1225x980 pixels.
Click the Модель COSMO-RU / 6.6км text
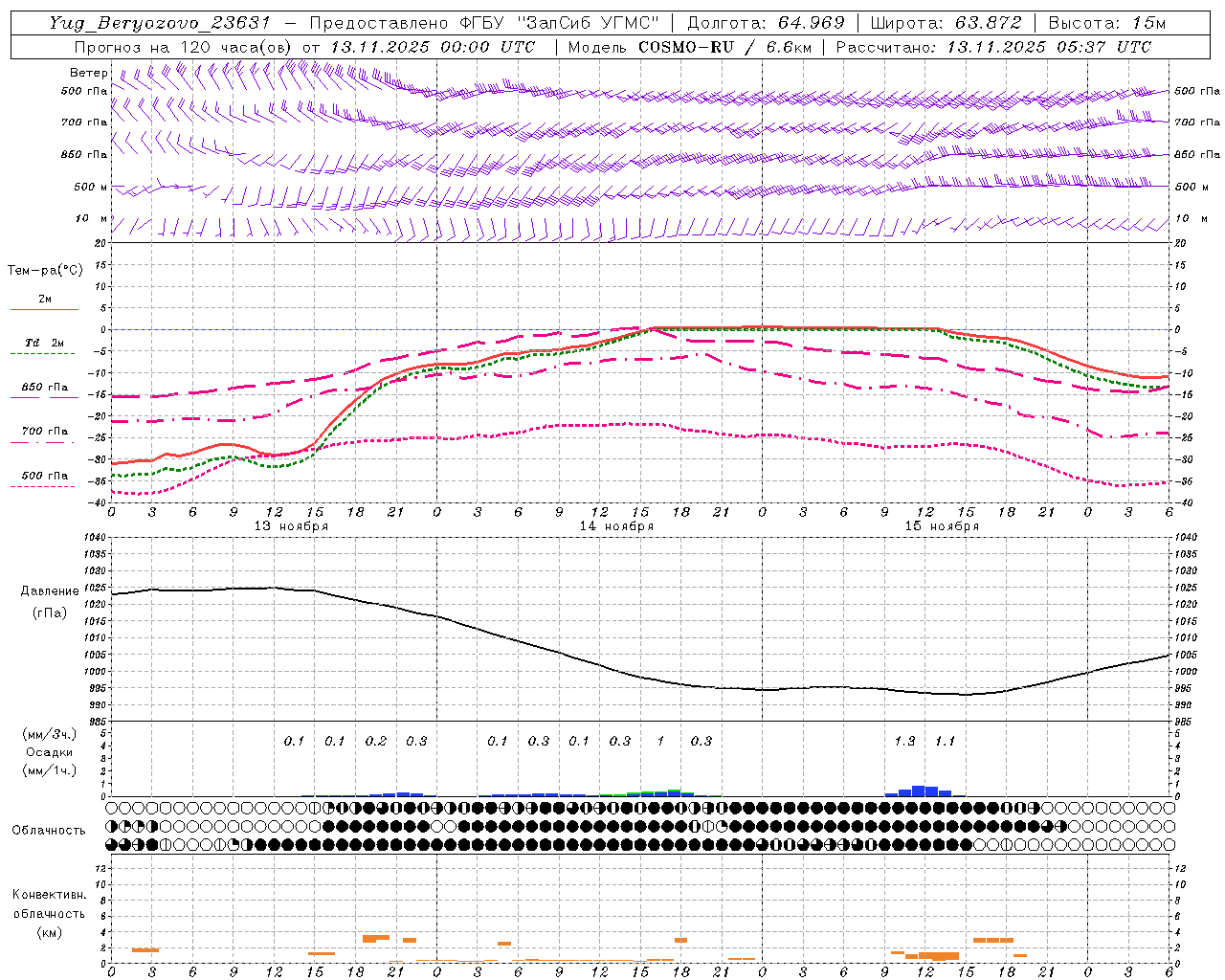pos(689,47)
